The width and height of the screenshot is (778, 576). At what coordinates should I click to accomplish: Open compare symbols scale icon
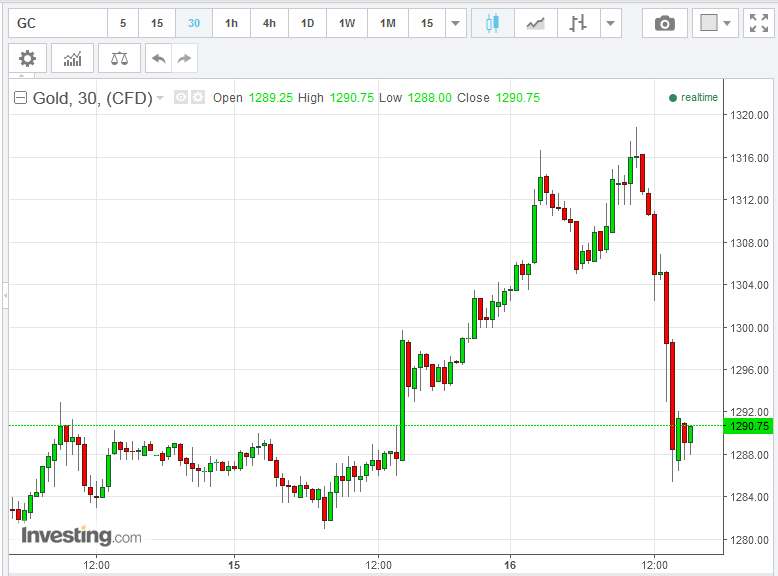tap(119, 59)
